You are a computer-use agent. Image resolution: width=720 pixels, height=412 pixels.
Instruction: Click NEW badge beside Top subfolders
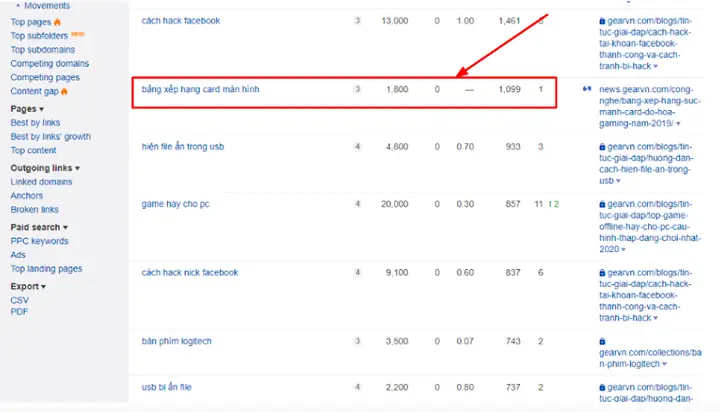[x=78, y=34]
